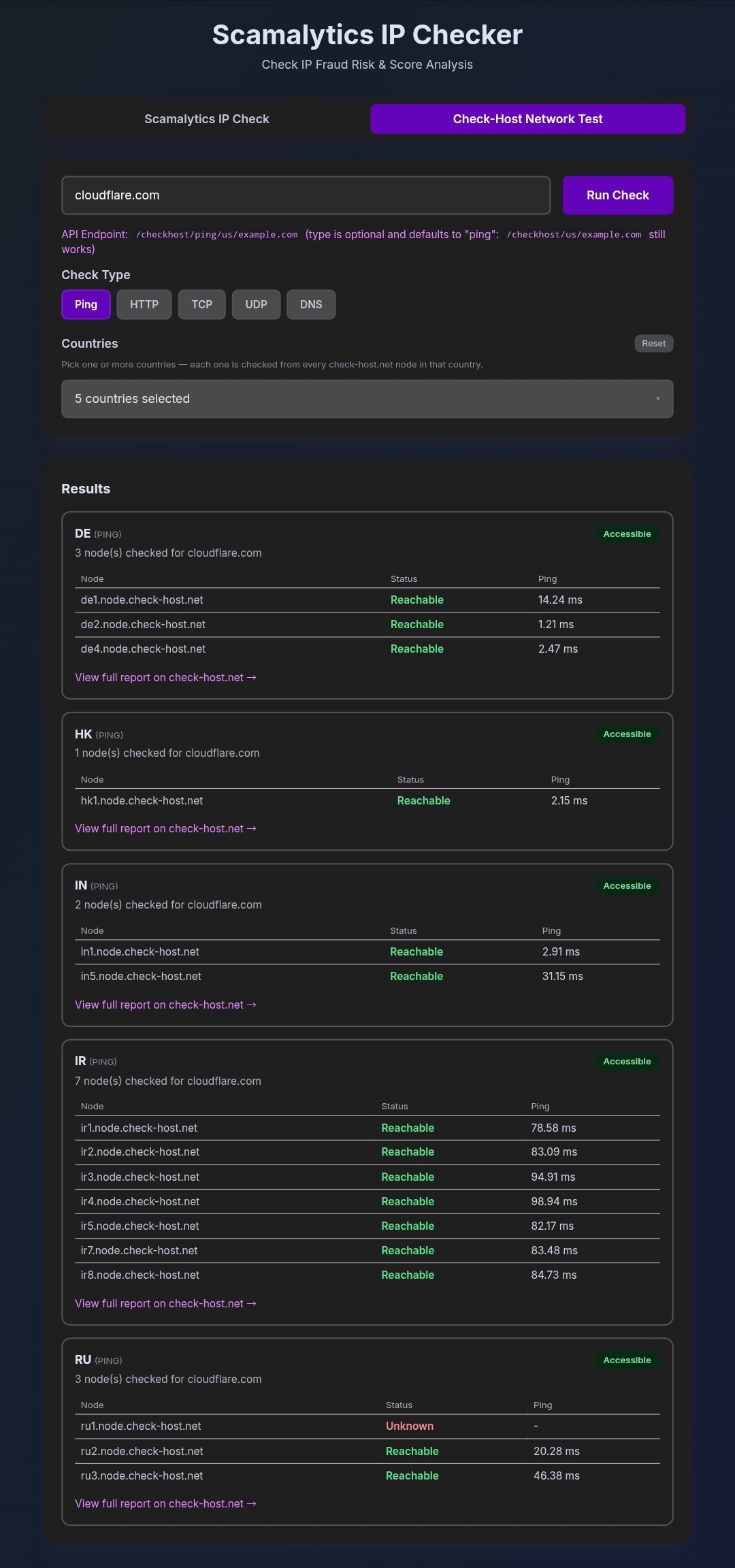Screen dimensions: 735x1568
Task: Click the /checkhost/us/example.com endpoint code
Action: [x=574, y=235]
